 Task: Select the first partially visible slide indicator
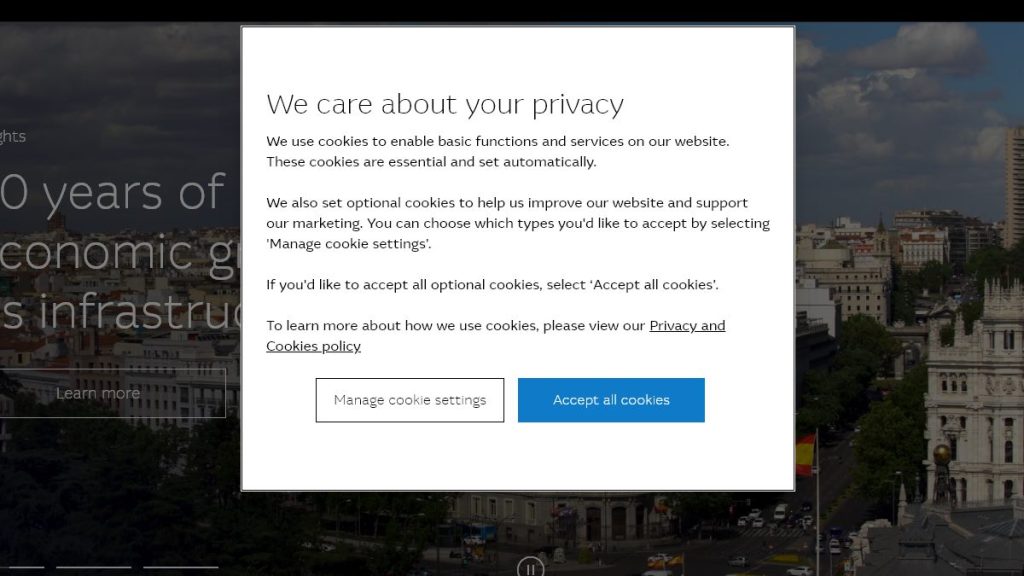click(x=22, y=567)
